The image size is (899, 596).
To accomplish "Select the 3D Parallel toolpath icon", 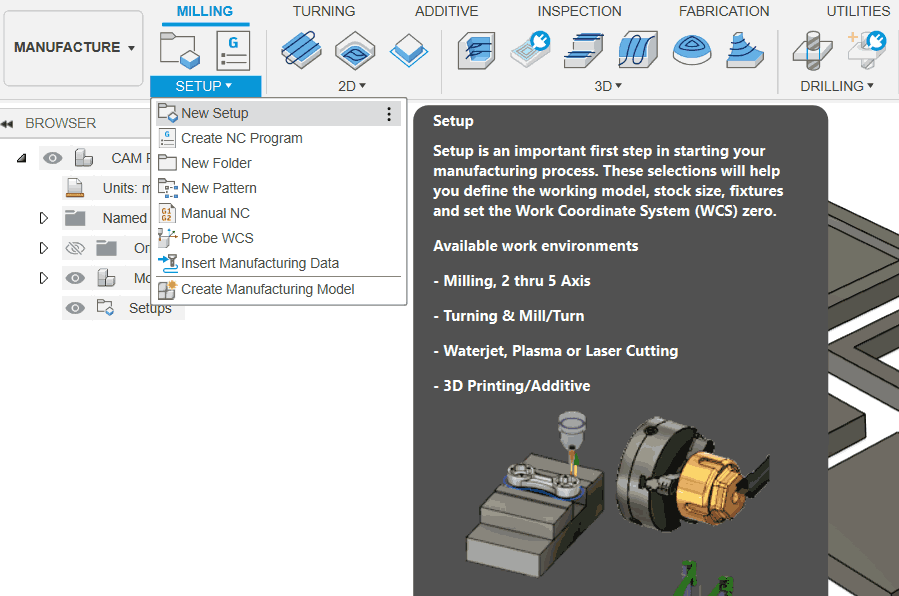I will (638, 50).
